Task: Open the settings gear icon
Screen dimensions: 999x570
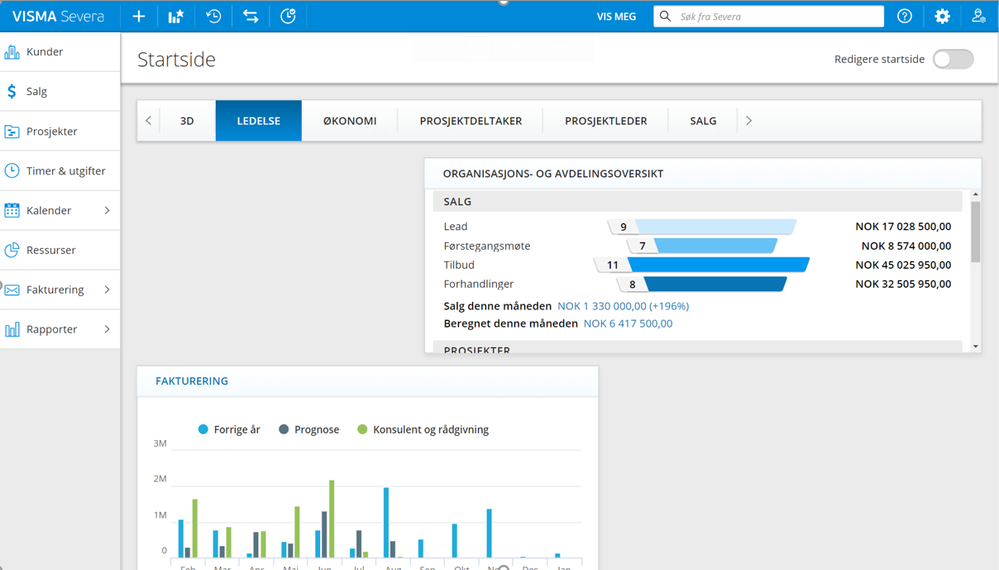Action: [x=942, y=17]
